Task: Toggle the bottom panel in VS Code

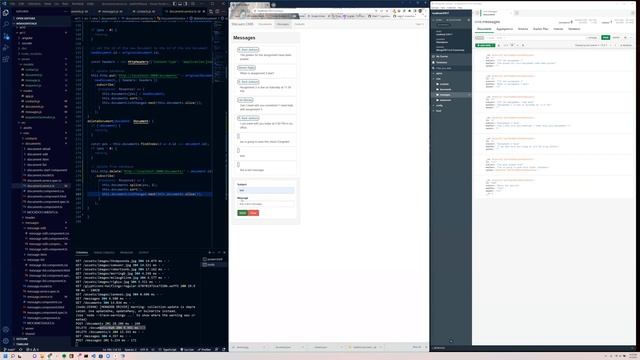Action: click(x=180, y=4)
